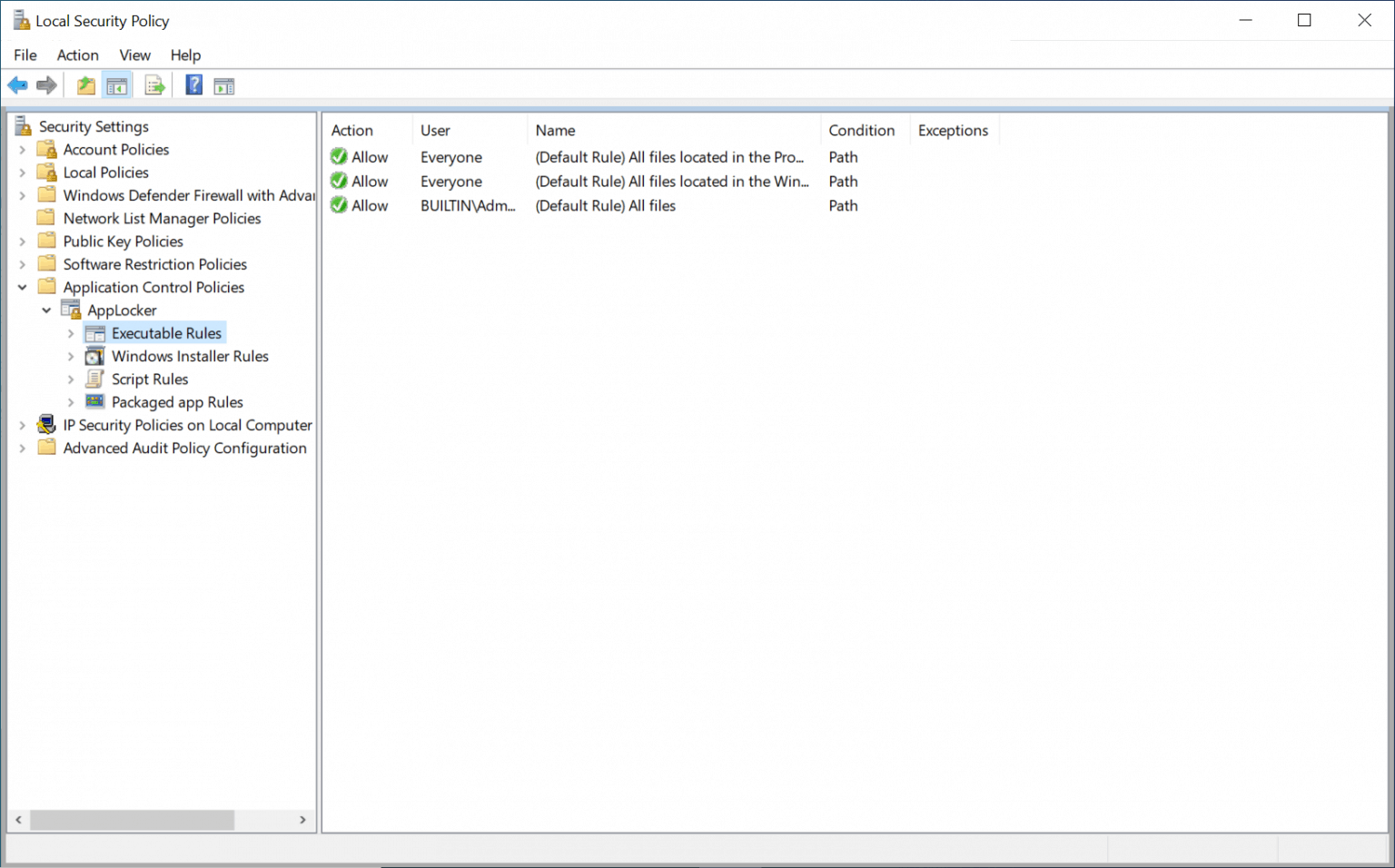Viewport: 1395px width, 868px height.
Task: Click AppLocker node icon
Action: [71, 310]
